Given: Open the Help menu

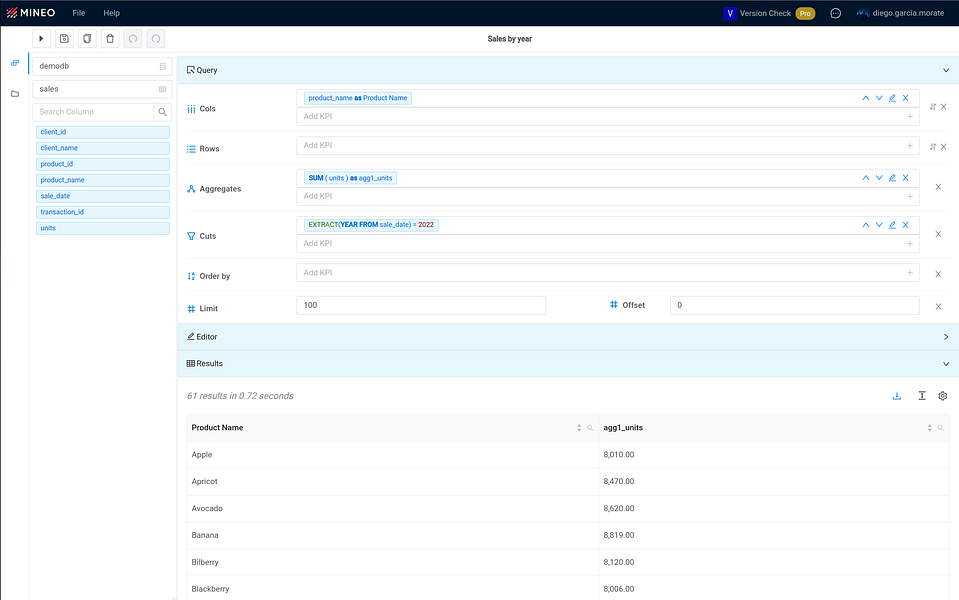Looking at the screenshot, I should (x=111, y=13).
